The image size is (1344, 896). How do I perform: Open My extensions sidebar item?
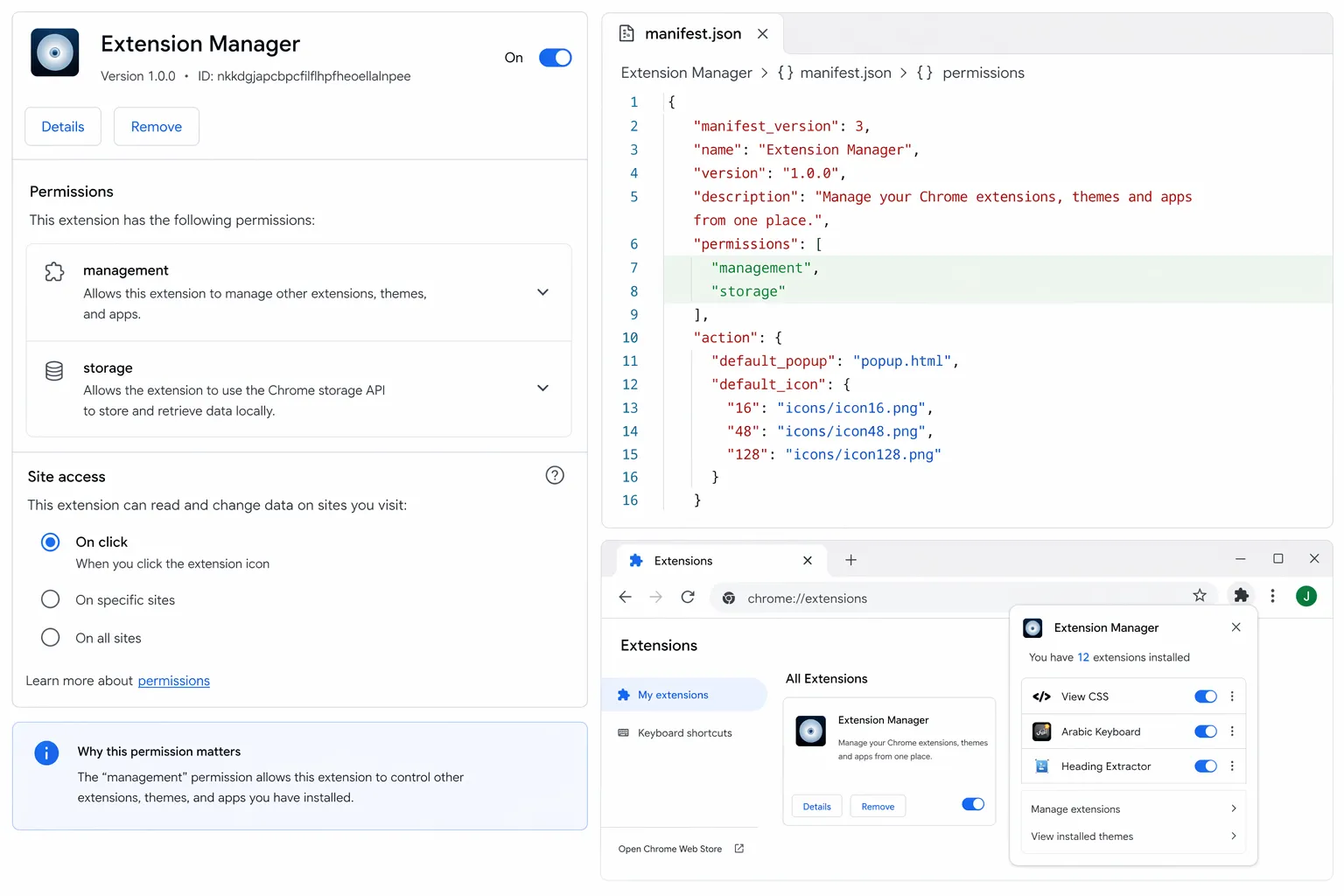click(x=684, y=695)
